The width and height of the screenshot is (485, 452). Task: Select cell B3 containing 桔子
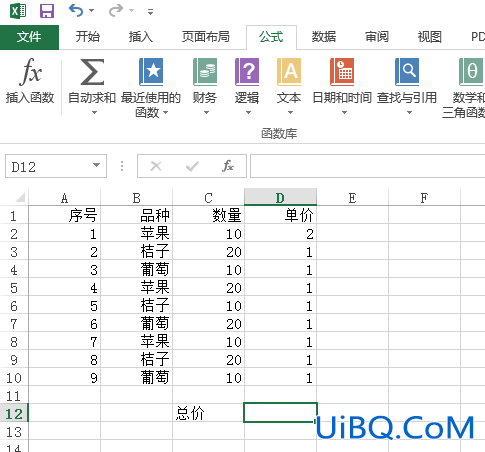(x=137, y=251)
